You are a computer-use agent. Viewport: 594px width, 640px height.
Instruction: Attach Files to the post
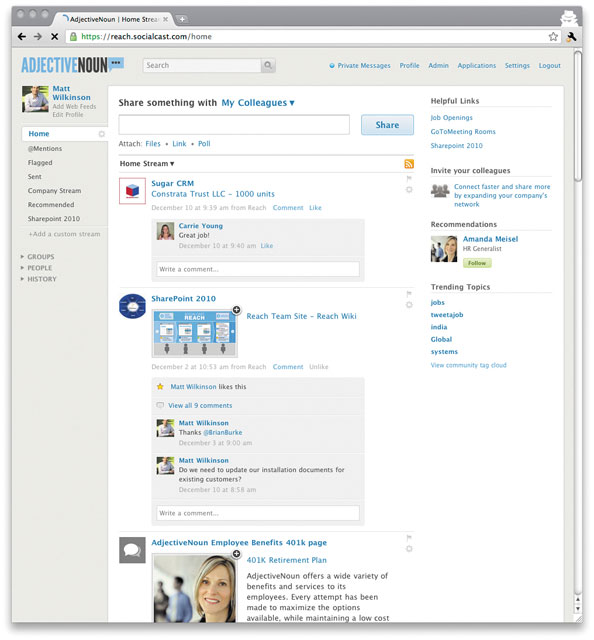pos(153,144)
